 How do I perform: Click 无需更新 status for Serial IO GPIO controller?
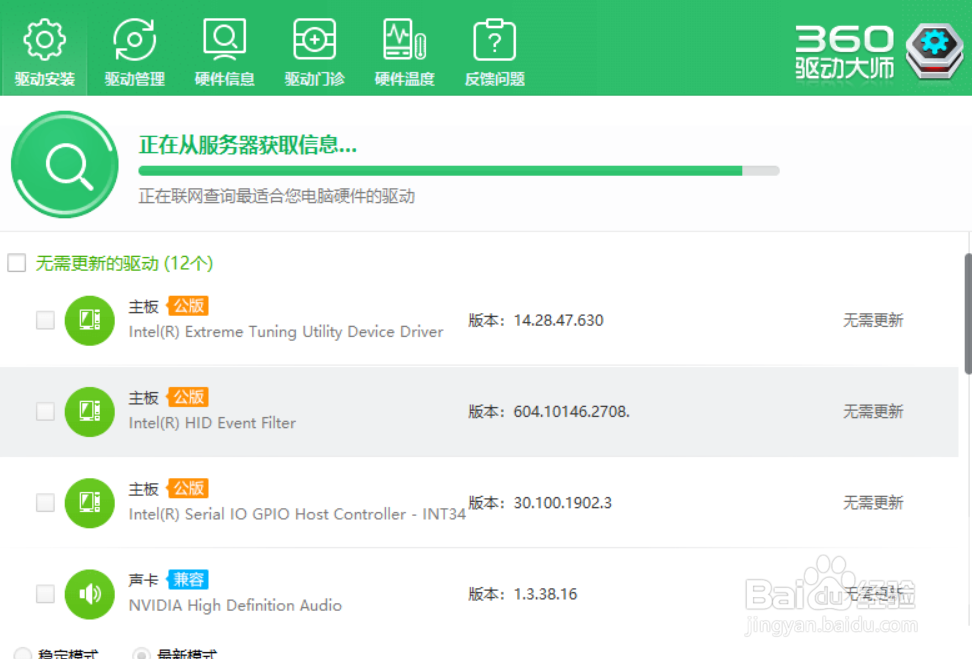point(873,503)
